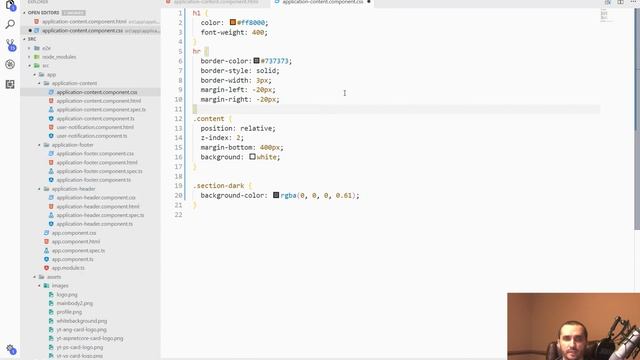Click the rgba black color swatch

tap(276, 195)
